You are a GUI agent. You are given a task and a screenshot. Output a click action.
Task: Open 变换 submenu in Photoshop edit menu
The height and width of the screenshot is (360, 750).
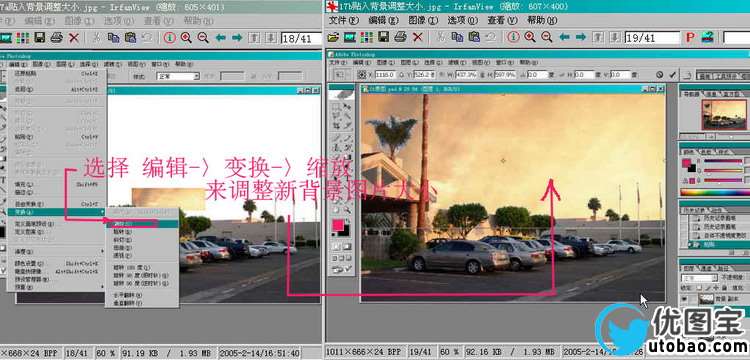point(56,212)
